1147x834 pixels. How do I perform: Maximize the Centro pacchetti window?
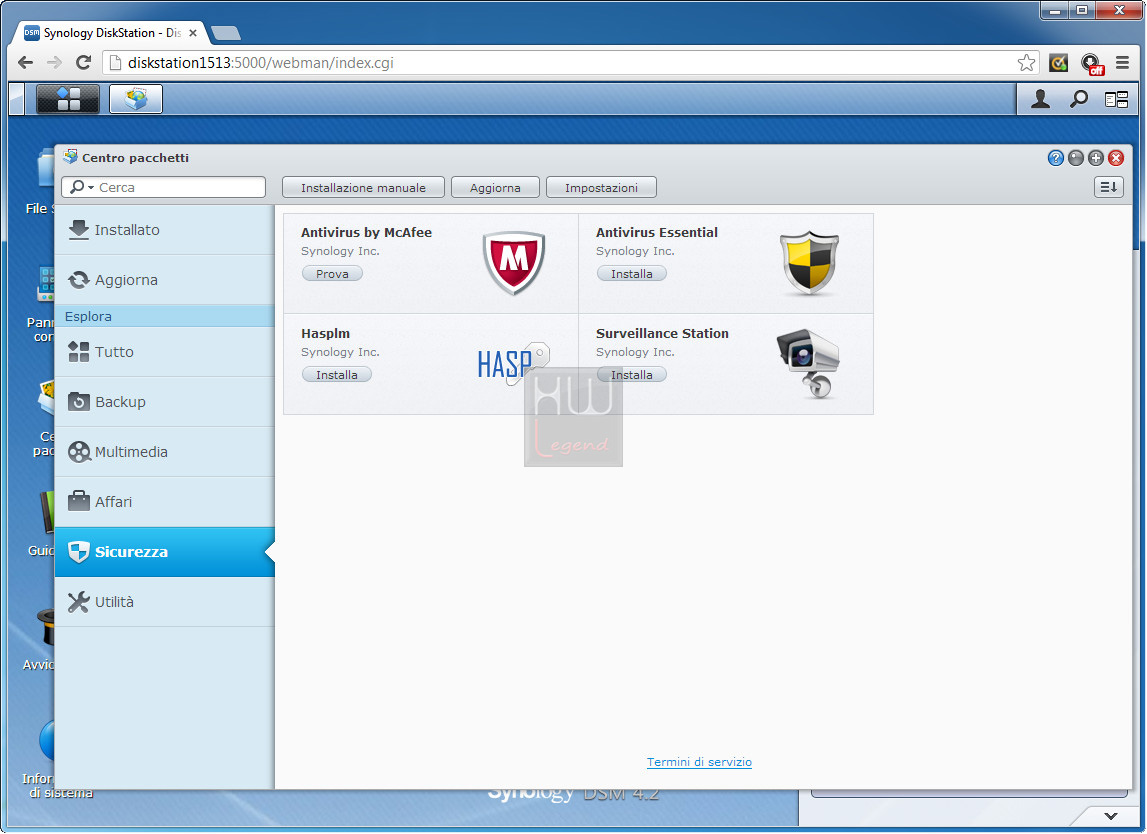(x=1096, y=158)
